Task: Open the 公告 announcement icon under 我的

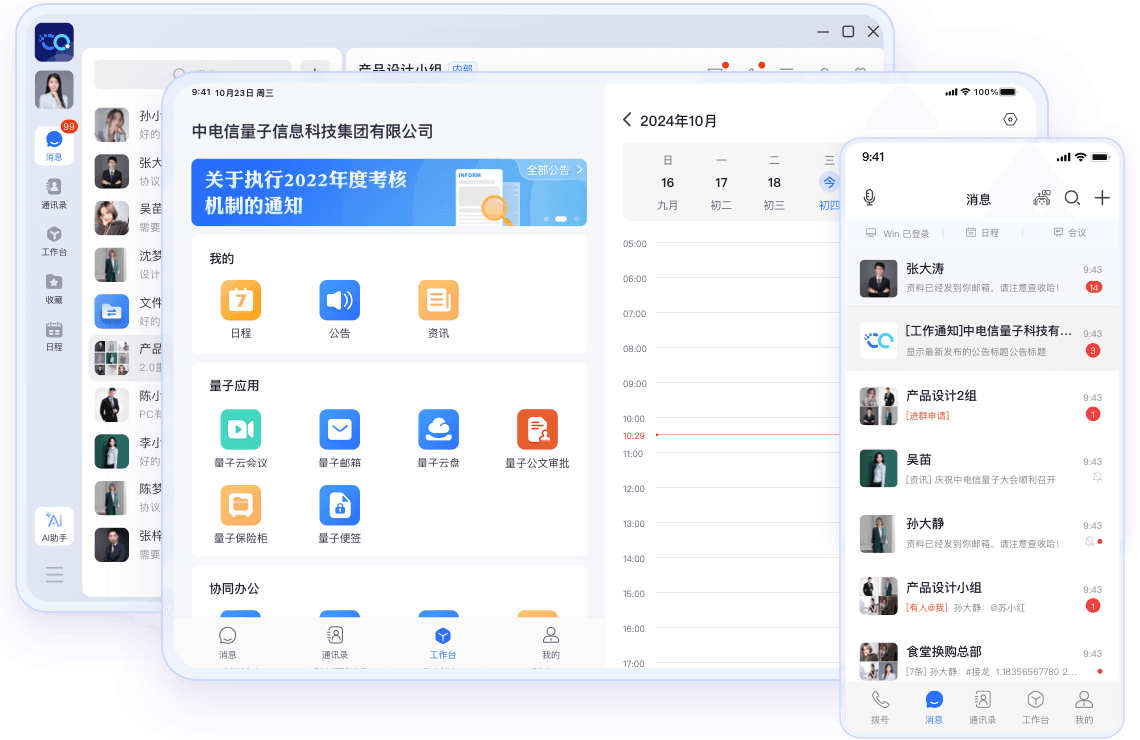Action: click(339, 300)
